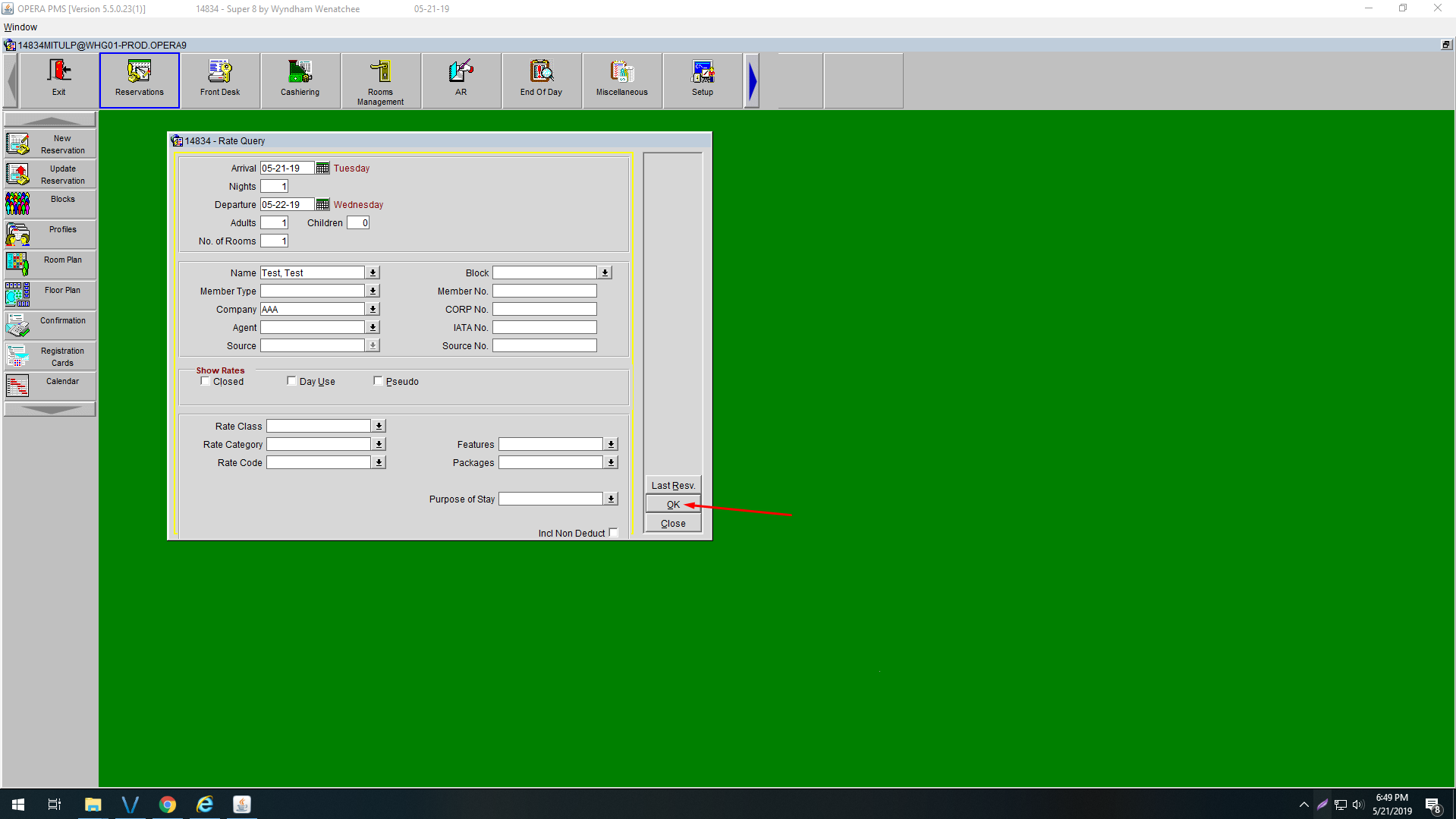The width and height of the screenshot is (1456, 819).
Task: Open the Cashiering module icon
Action: pos(300,80)
